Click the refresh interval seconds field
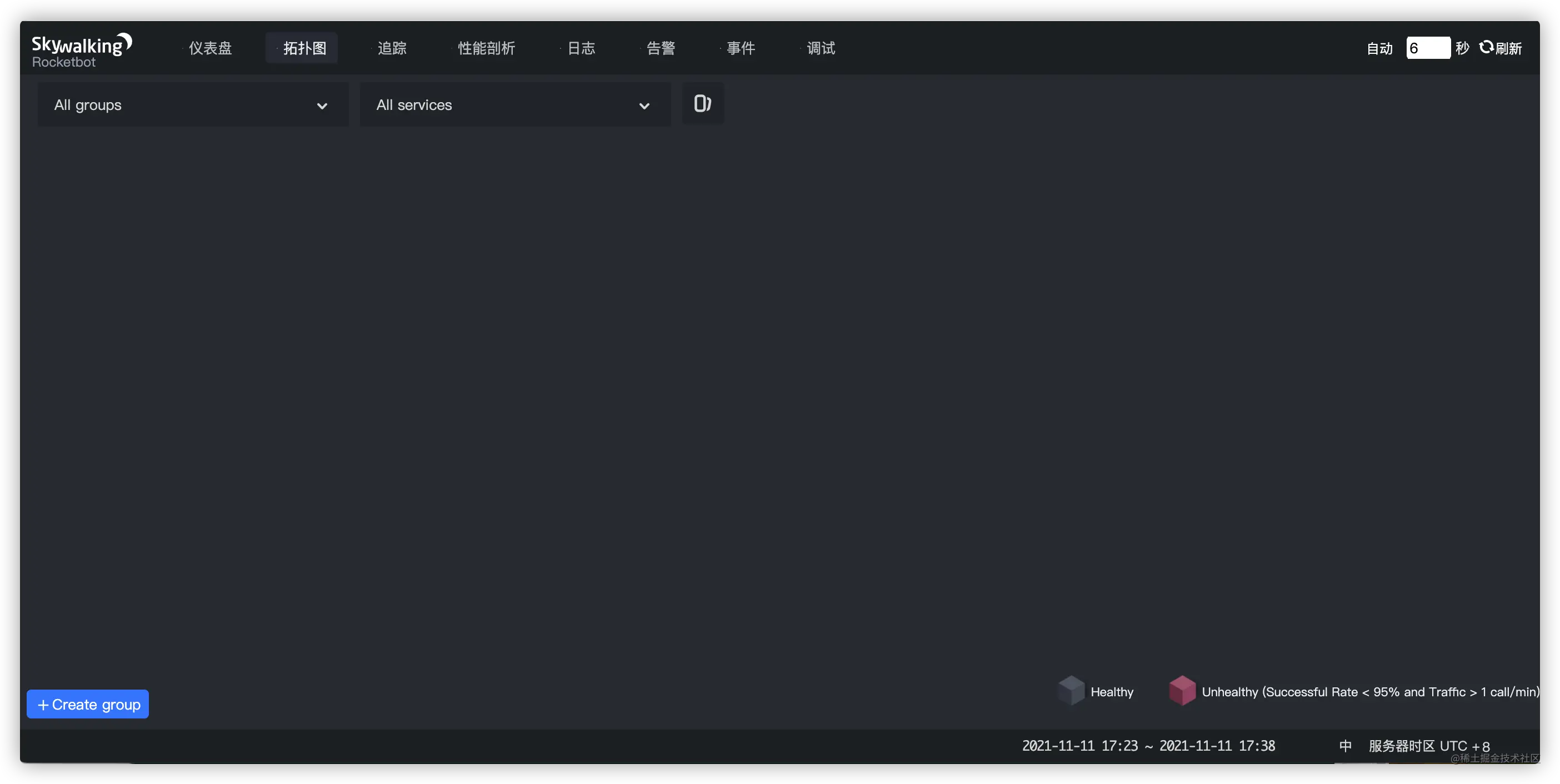 [x=1427, y=48]
